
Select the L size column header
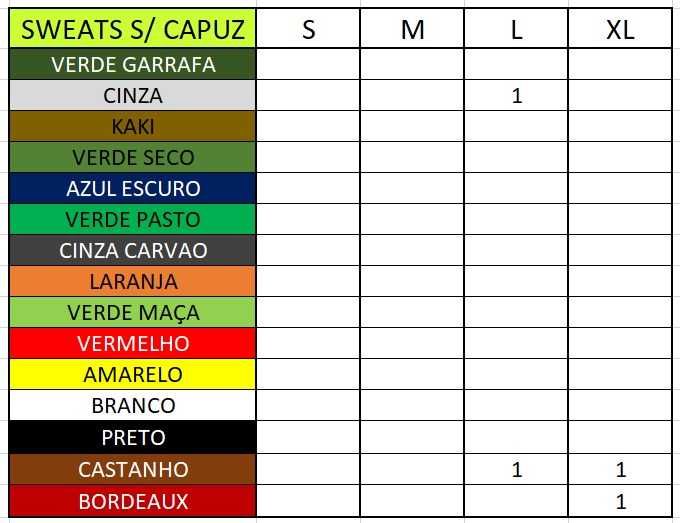pos(516,29)
